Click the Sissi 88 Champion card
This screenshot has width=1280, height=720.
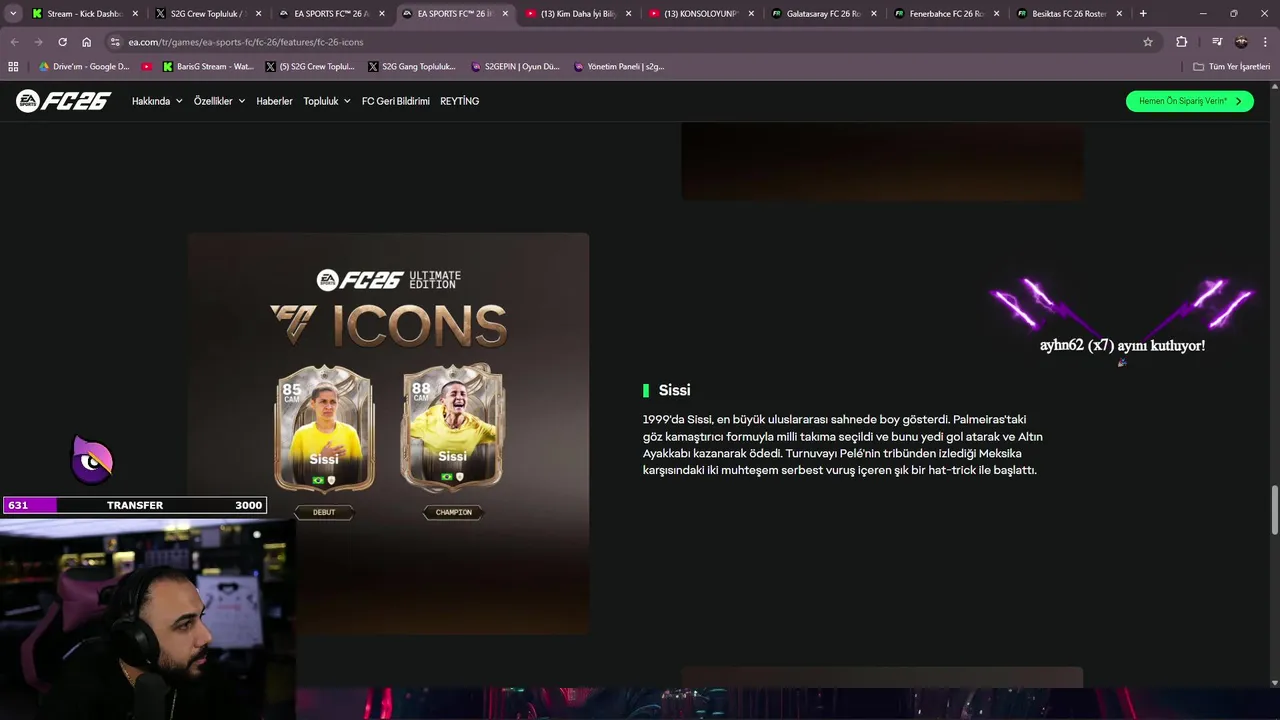pos(452,428)
